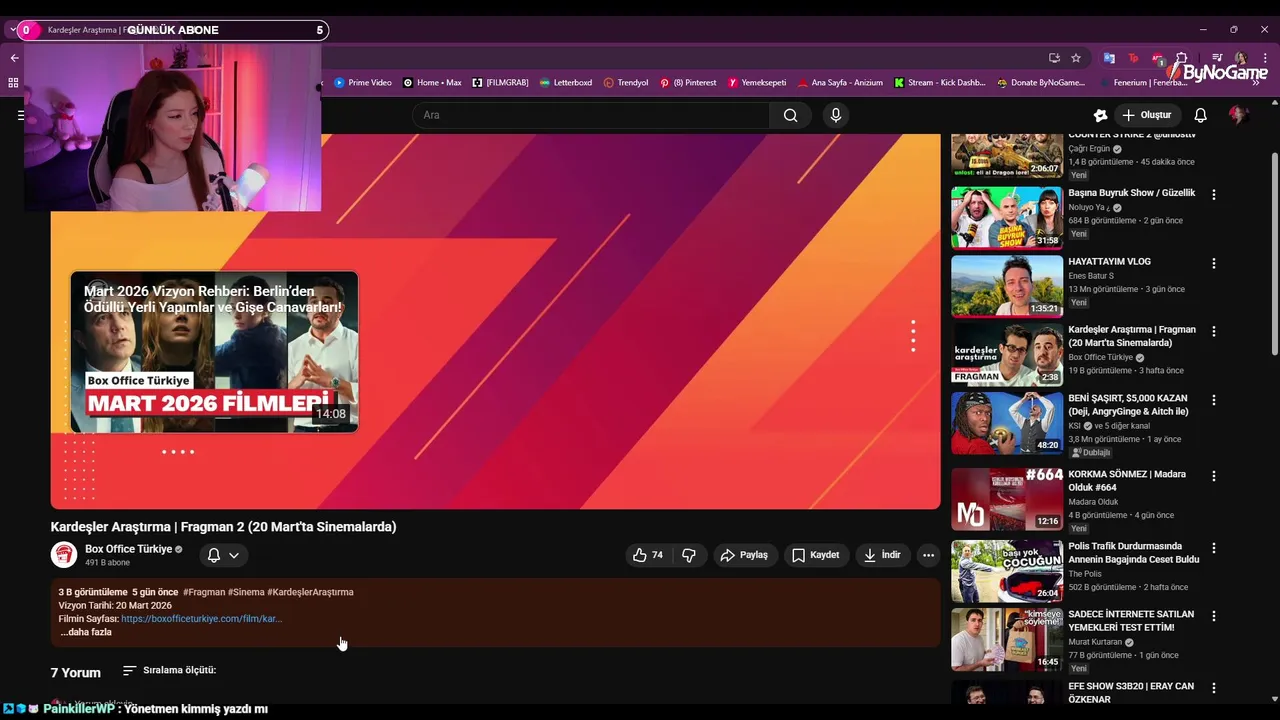Click the #Sinema hashtag
1280x720 pixels.
point(246,592)
